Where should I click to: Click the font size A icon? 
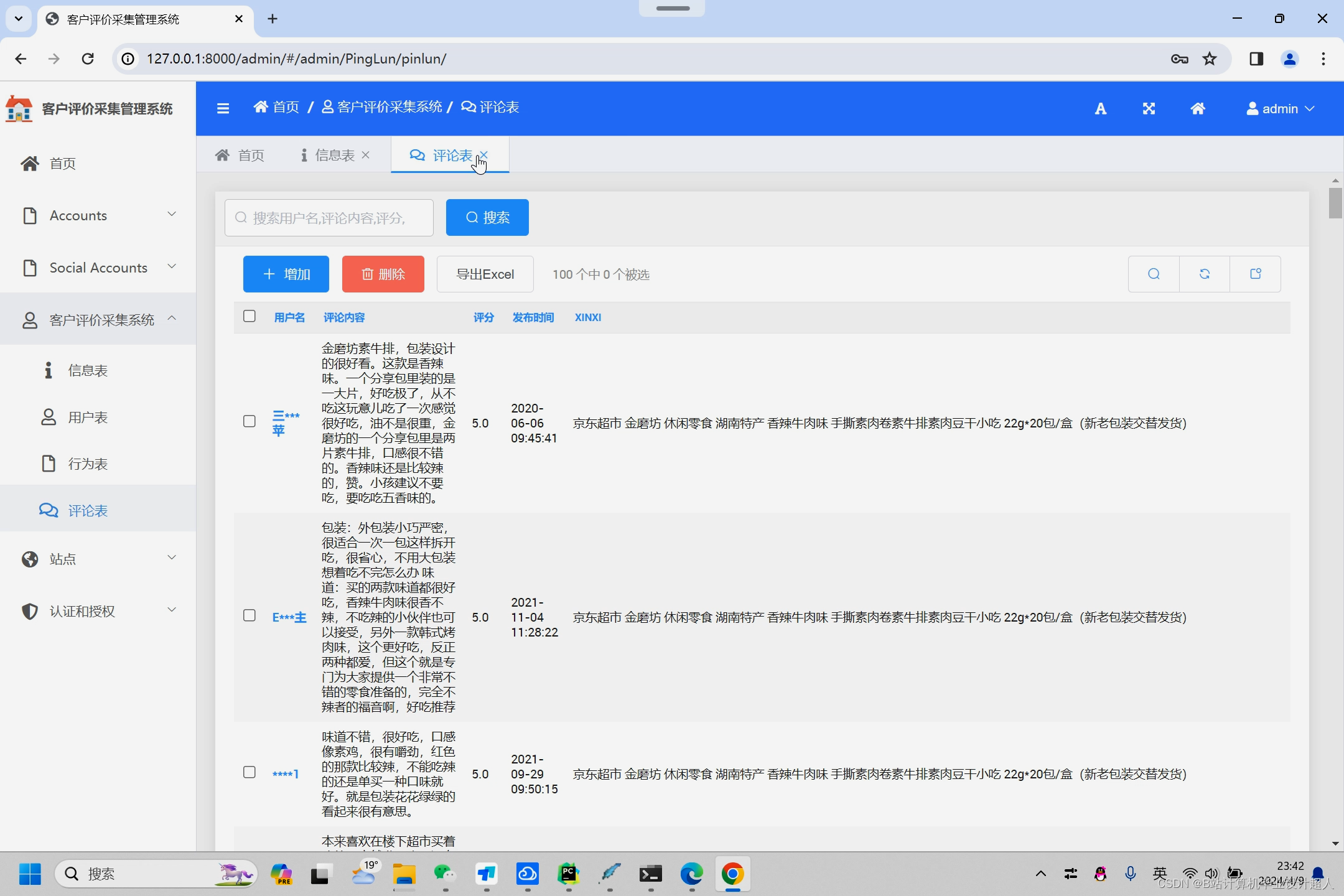[x=1100, y=109]
